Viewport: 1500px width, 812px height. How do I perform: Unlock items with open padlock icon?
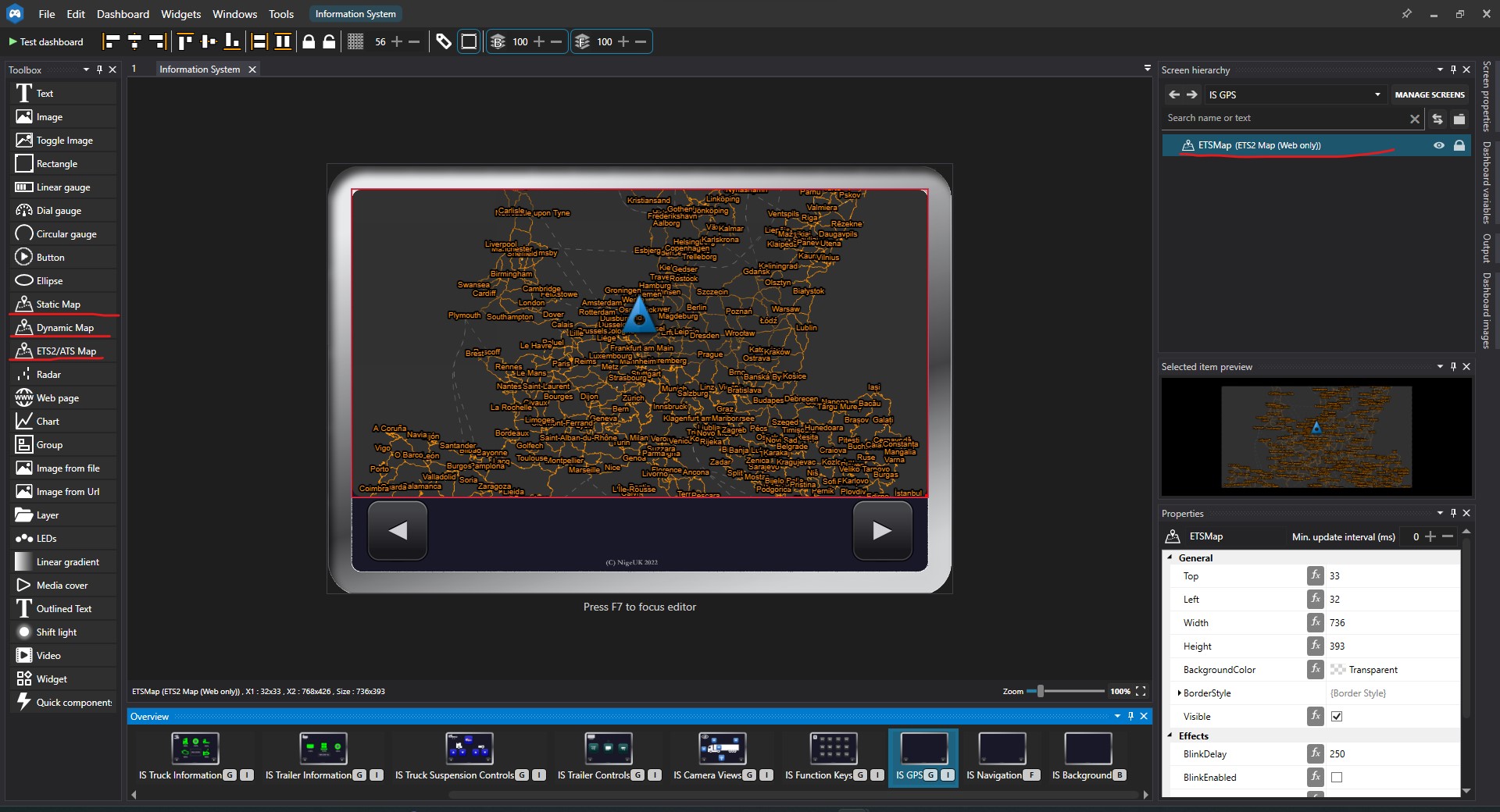click(330, 41)
